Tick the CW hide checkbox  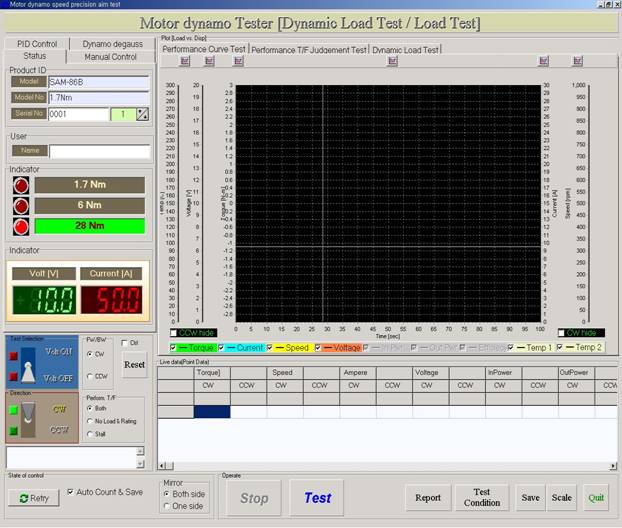[561, 332]
